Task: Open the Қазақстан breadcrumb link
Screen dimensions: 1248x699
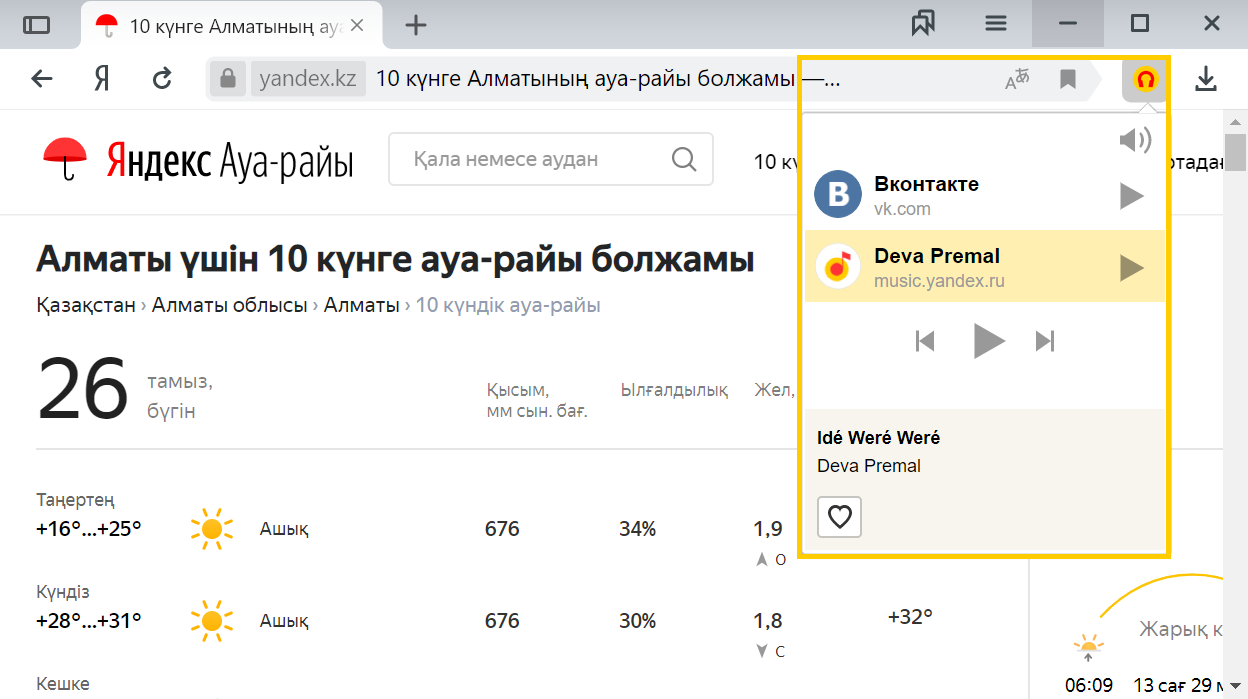Action: point(86,305)
